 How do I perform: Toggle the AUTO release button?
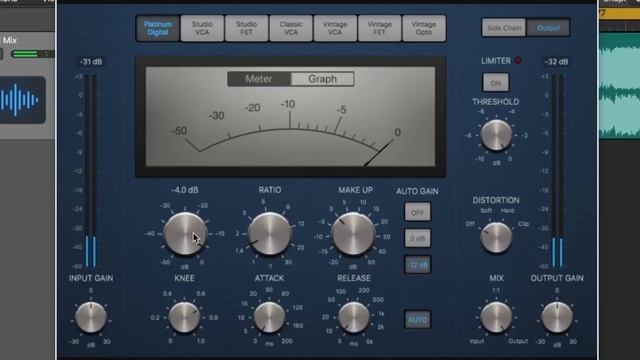pyautogui.click(x=417, y=320)
